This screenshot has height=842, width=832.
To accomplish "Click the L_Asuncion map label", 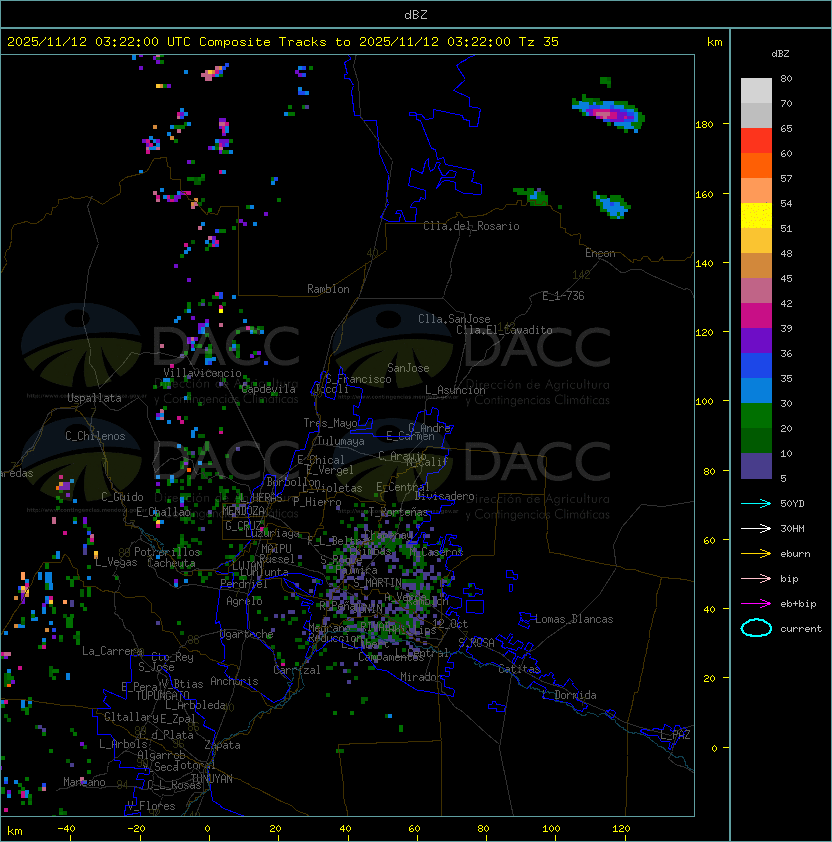I will pyautogui.click(x=455, y=390).
